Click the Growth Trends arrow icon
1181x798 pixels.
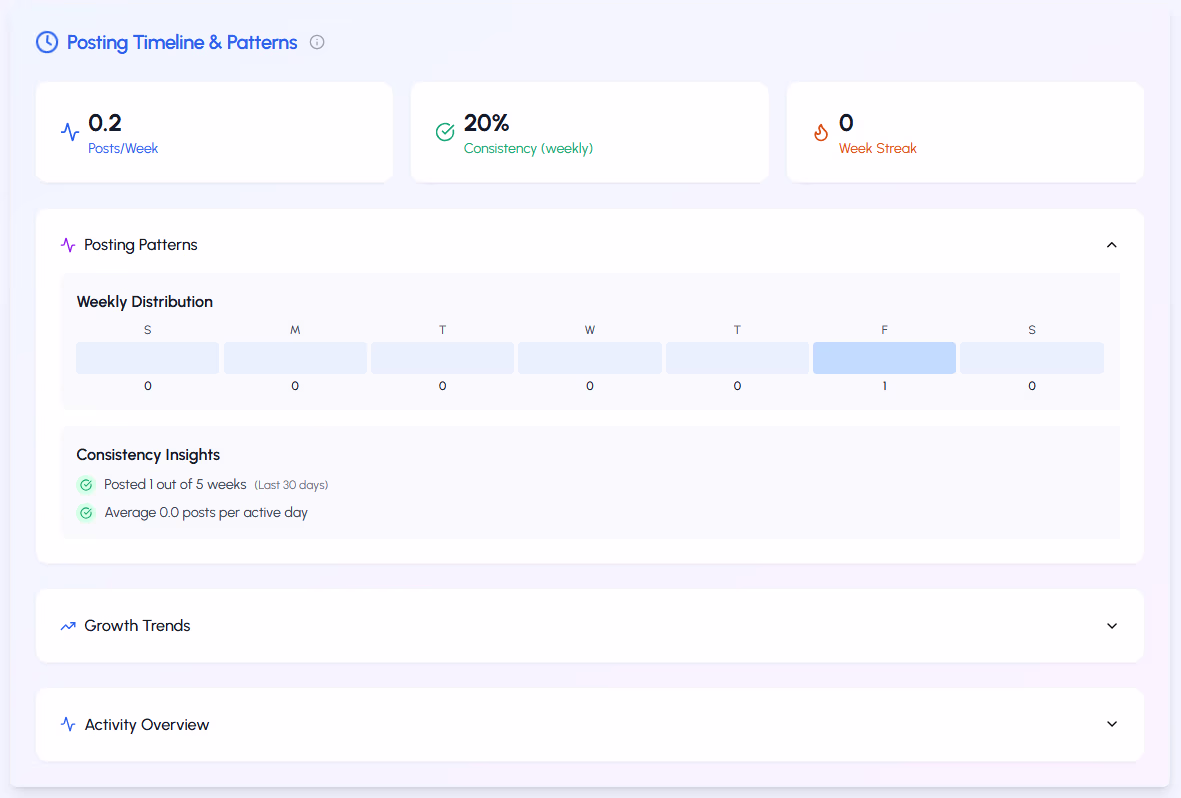tap(68, 626)
